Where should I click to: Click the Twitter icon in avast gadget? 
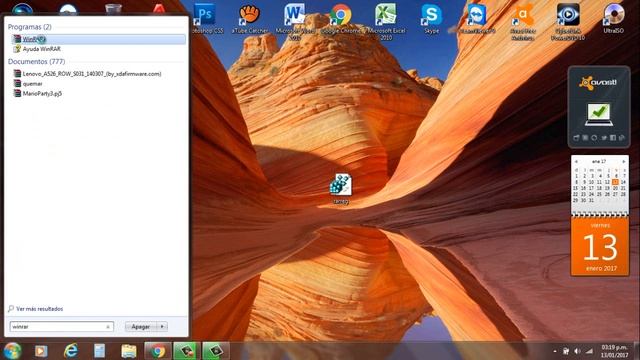pos(604,138)
